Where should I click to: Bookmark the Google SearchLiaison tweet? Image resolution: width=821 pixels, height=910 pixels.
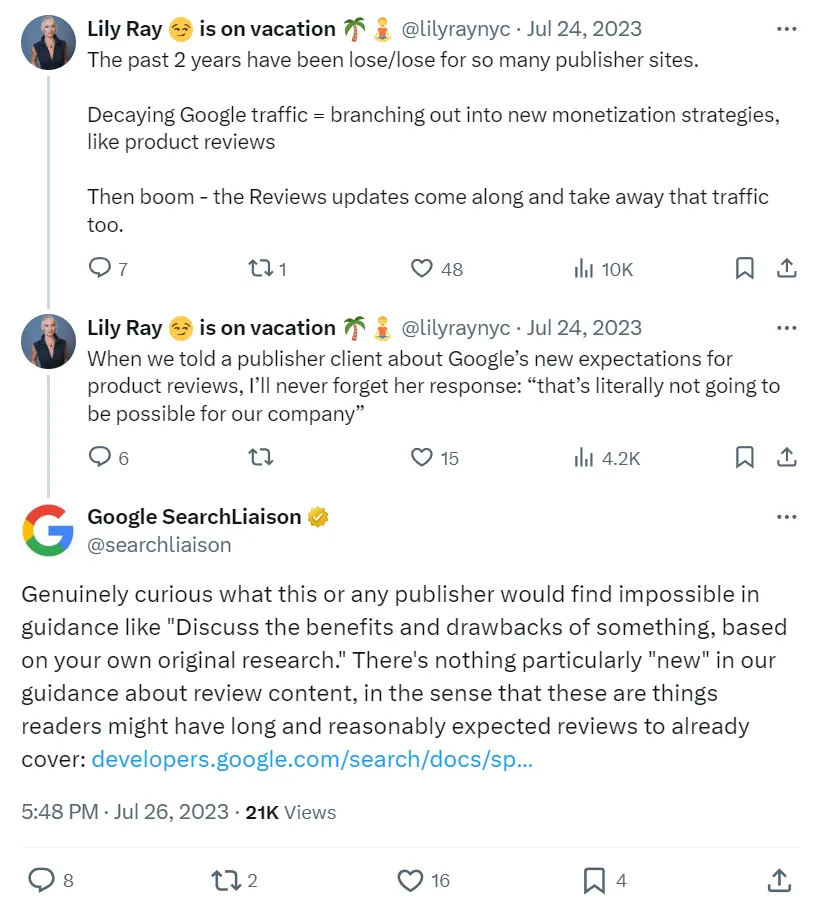click(594, 880)
